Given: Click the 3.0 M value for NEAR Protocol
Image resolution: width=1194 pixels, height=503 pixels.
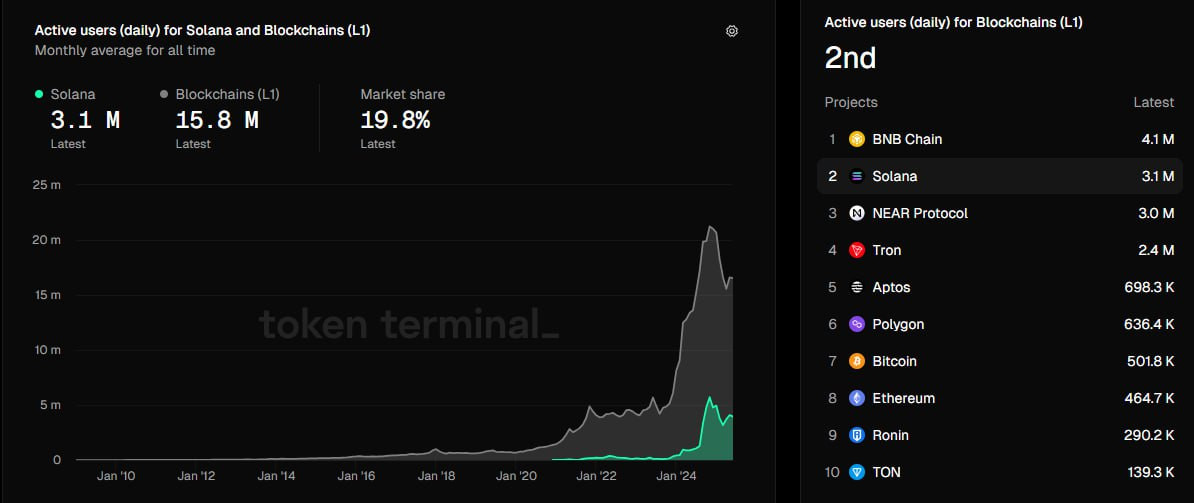Looking at the screenshot, I should [1157, 214].
